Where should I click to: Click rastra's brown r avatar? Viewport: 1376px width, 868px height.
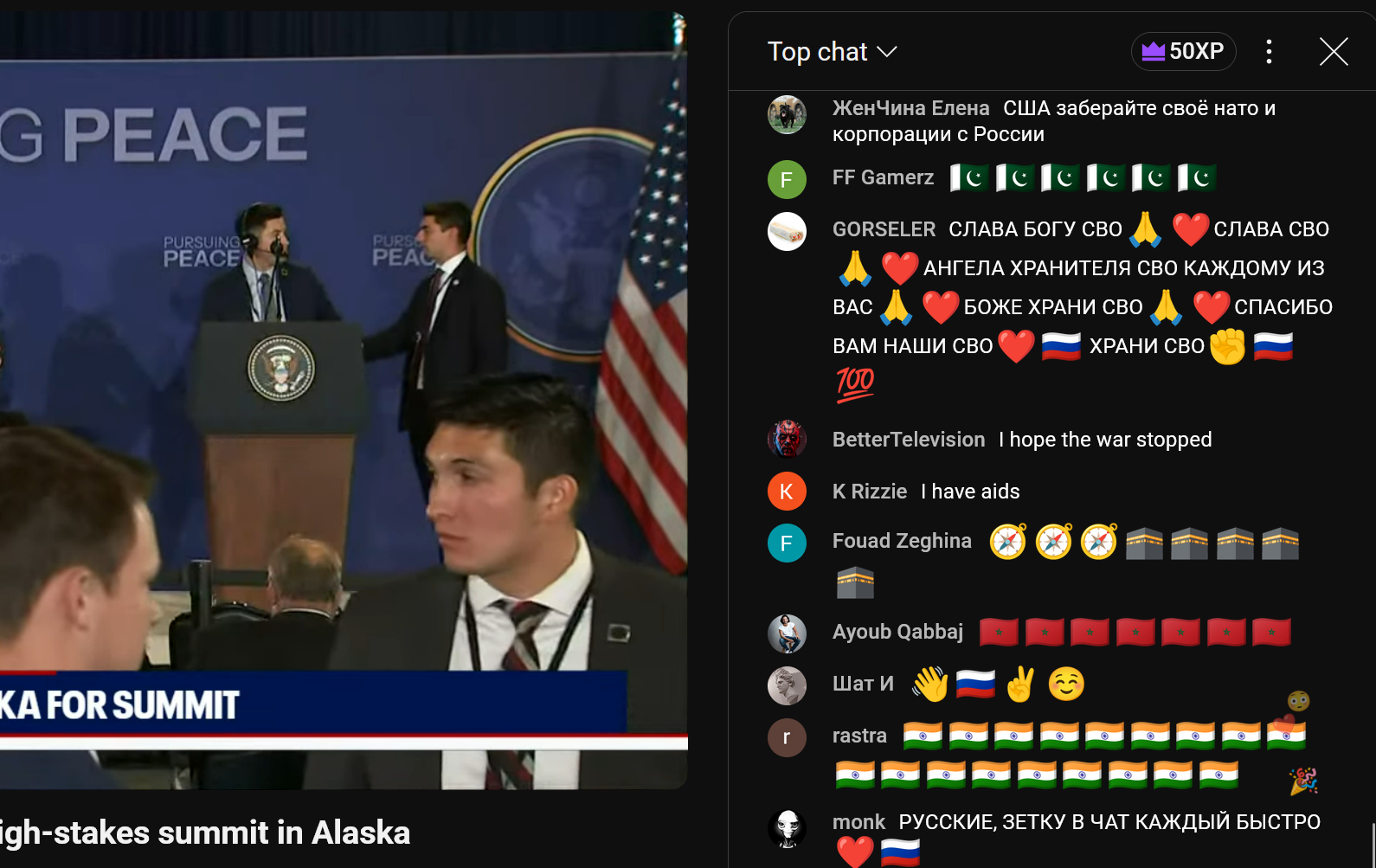[x=787, y=737]
